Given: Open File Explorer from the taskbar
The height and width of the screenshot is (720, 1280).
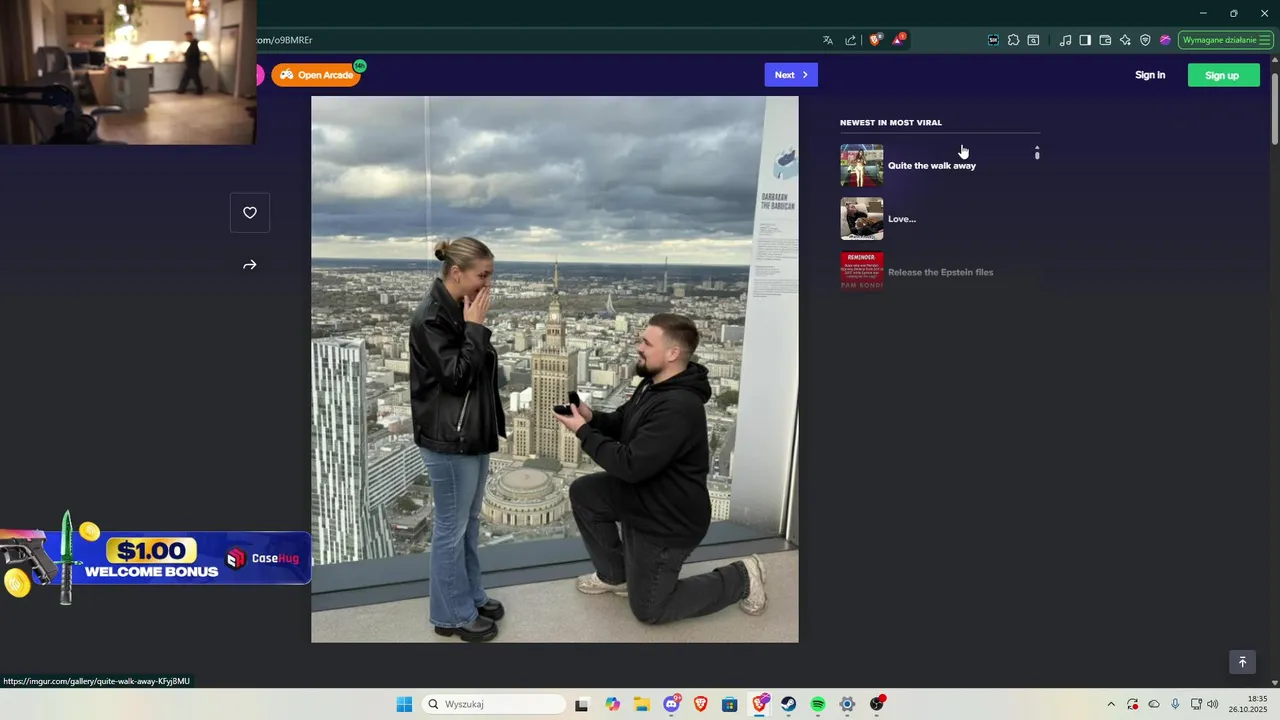Looking at the screenshot, I should [x=642, y=704].
